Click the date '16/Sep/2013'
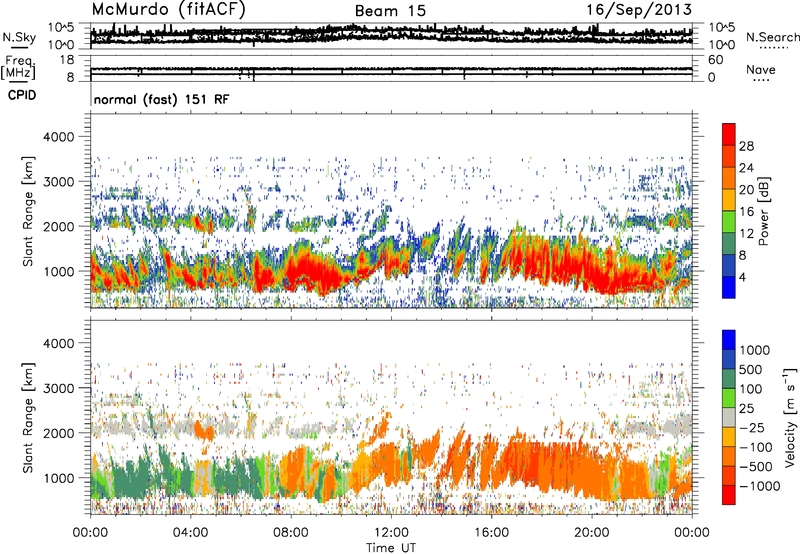 coord(639,10)
